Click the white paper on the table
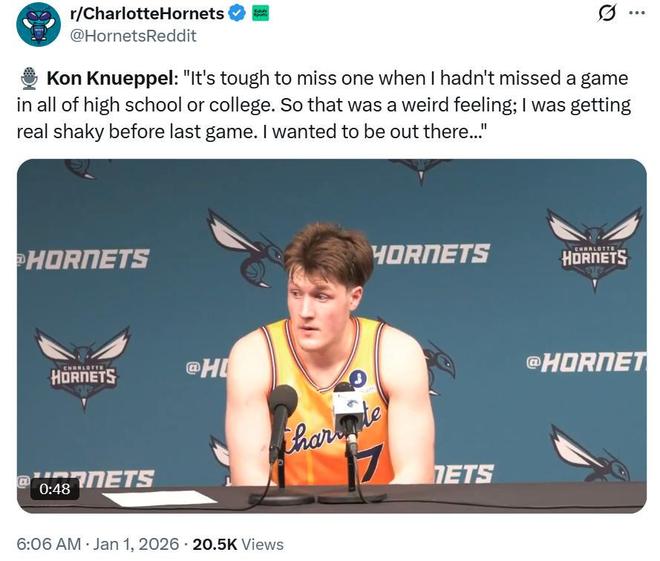 160,497
